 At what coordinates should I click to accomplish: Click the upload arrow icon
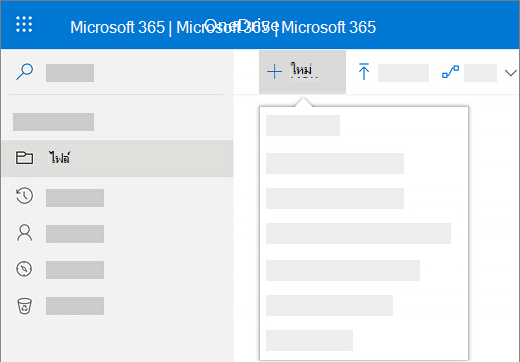[x=364, y=71]
